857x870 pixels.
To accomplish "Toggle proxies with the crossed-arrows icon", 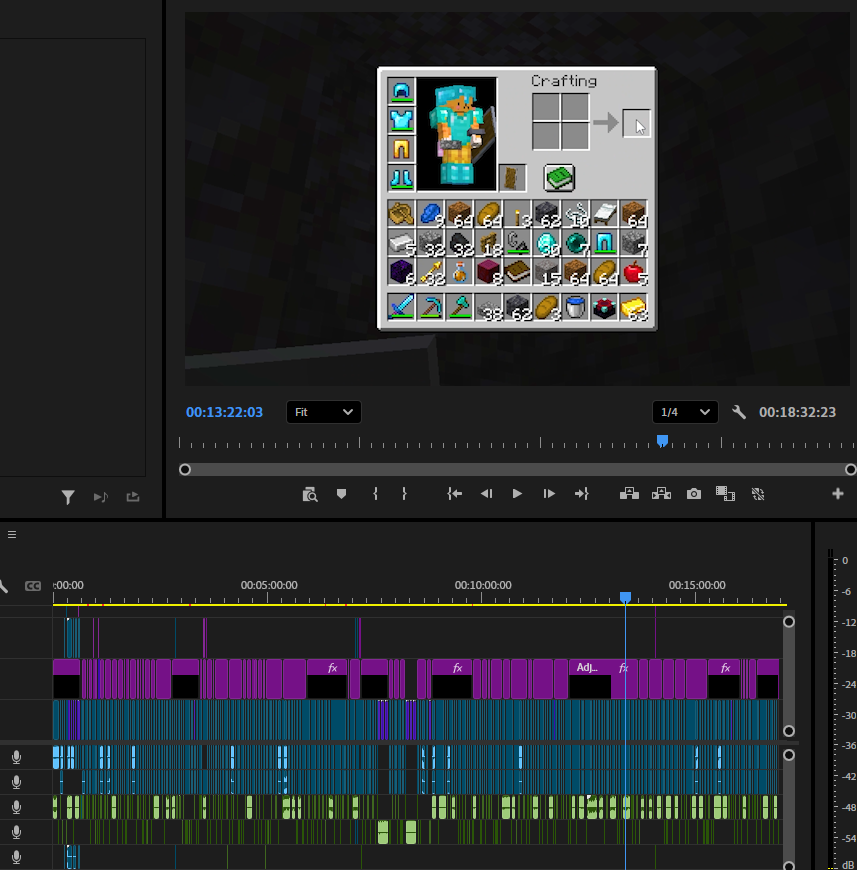I will coord(758,494).
